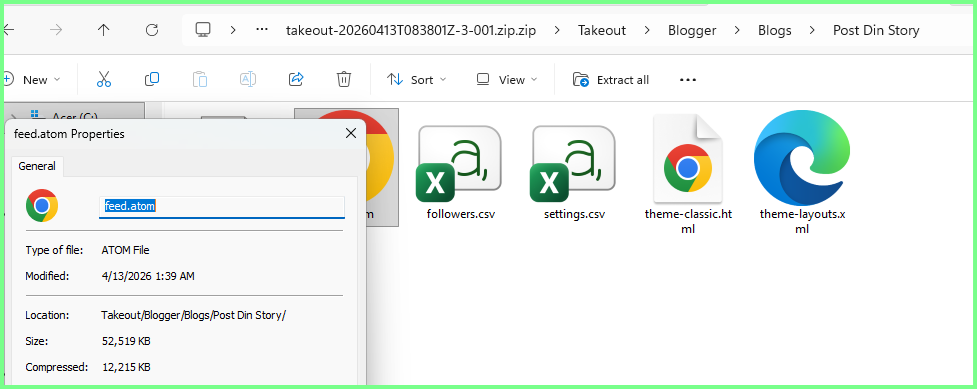Click the Share icon in toolbar
This screenshot has height=389, width=977.
296,79
